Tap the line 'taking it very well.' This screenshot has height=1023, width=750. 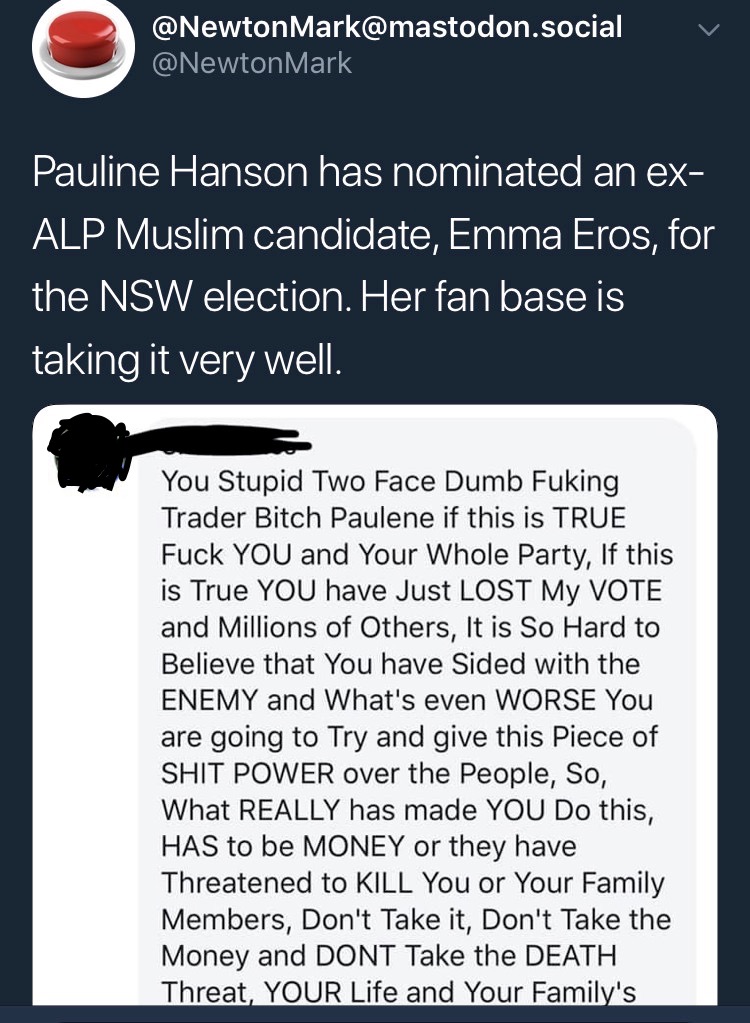(187, 360)
